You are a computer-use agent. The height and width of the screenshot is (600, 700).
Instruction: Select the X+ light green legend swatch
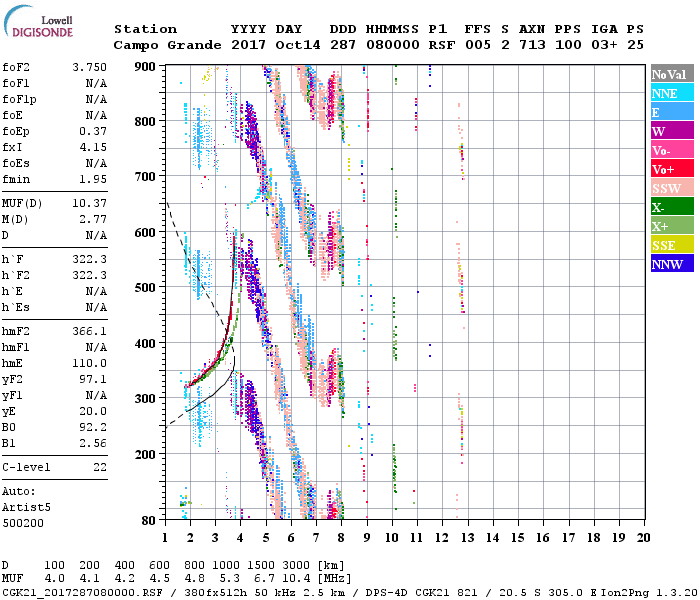(x=672, y=226)
